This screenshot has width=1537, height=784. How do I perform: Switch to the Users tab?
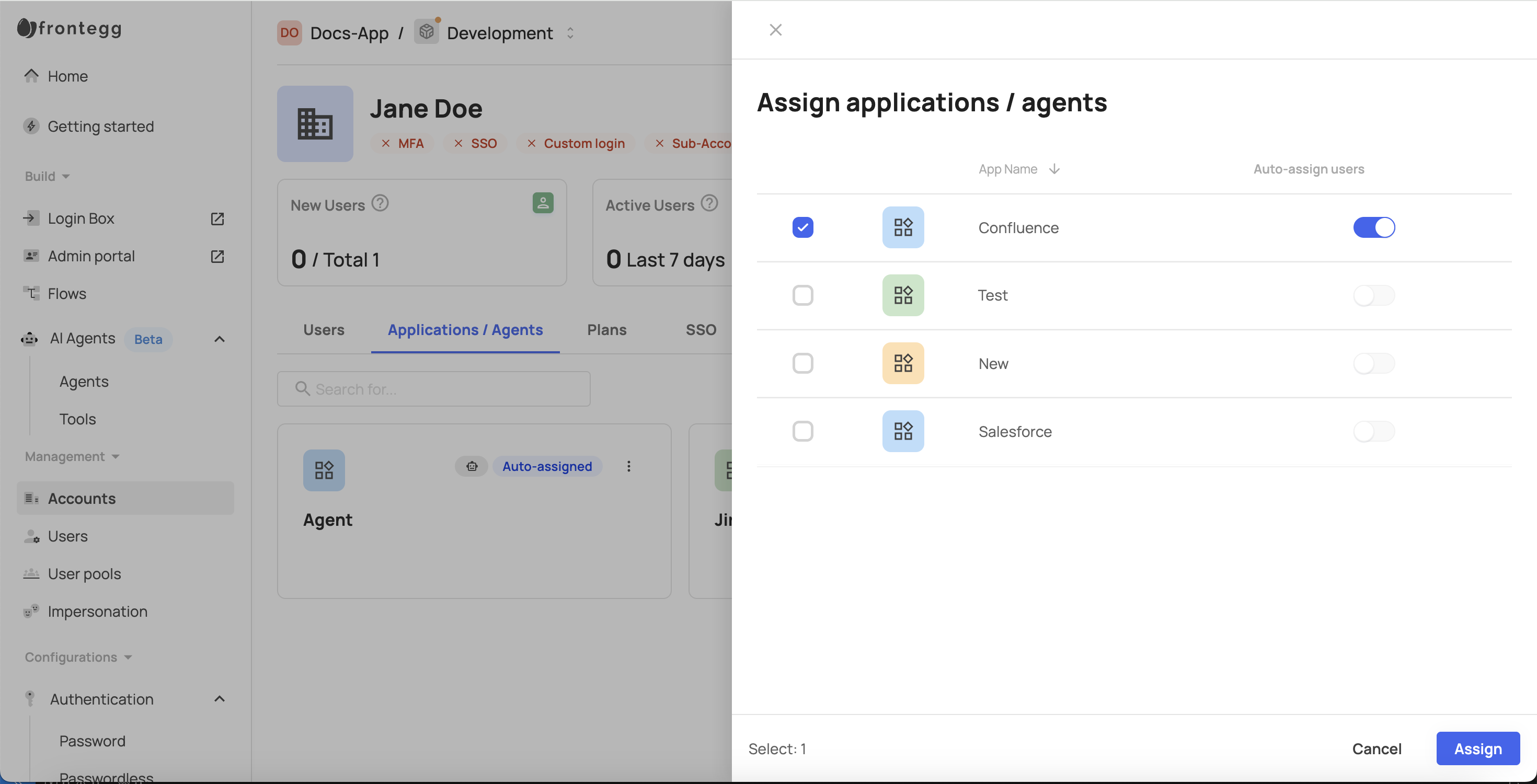click(x=324, y=330)
